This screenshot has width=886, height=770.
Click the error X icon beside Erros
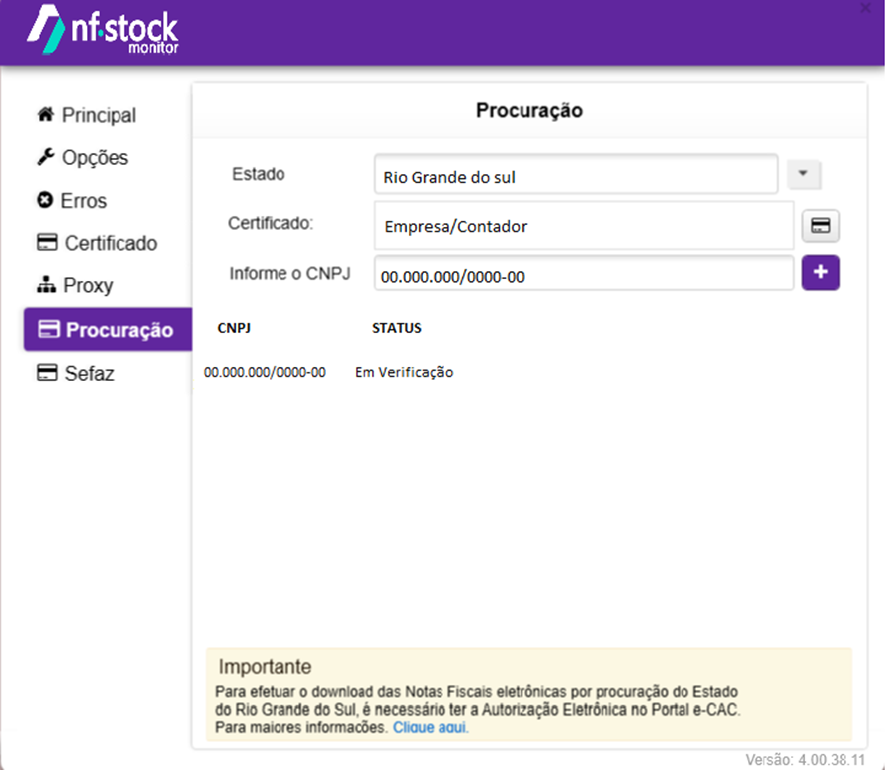coord(45,200)
